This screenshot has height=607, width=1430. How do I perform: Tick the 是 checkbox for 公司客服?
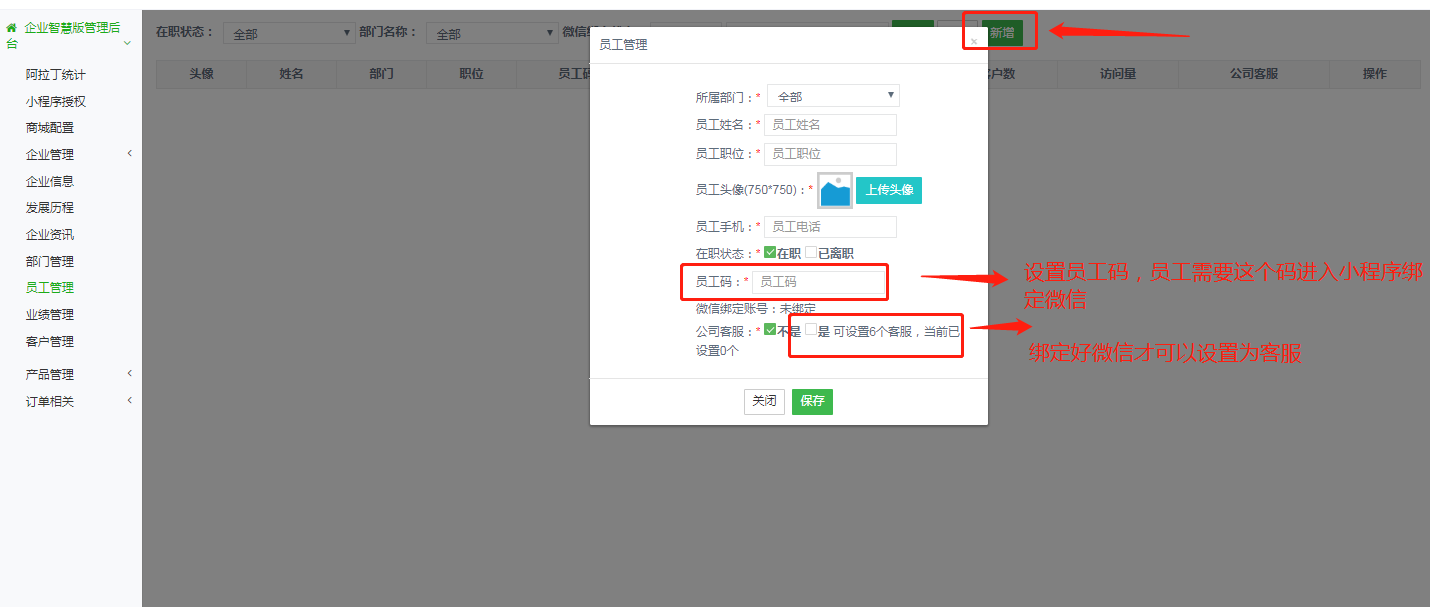click(x=811, y=331)
